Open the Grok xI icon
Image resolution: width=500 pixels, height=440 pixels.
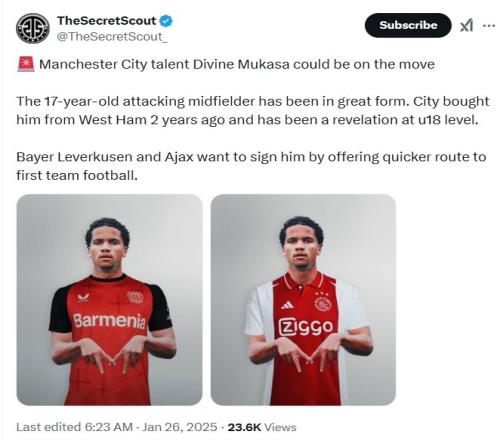[x=466, y=25]
